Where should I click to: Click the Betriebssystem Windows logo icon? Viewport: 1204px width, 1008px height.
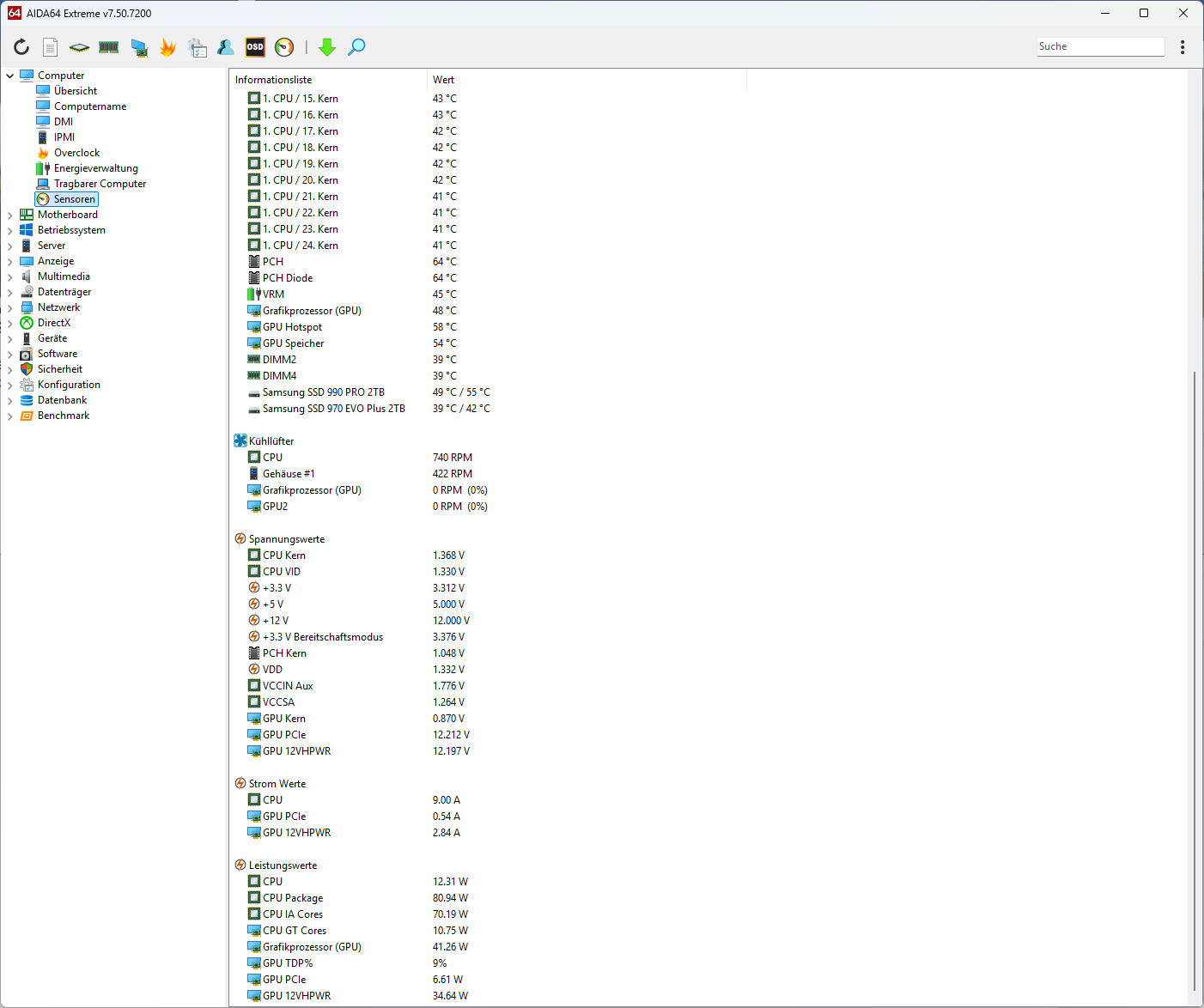(27, 230)
